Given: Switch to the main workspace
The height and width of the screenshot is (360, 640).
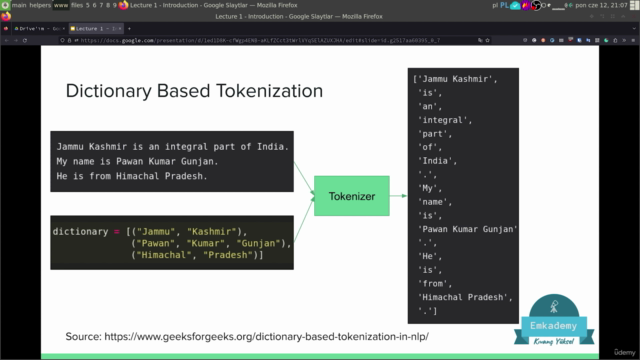Looking at the screenshot, I should (19, 5).
